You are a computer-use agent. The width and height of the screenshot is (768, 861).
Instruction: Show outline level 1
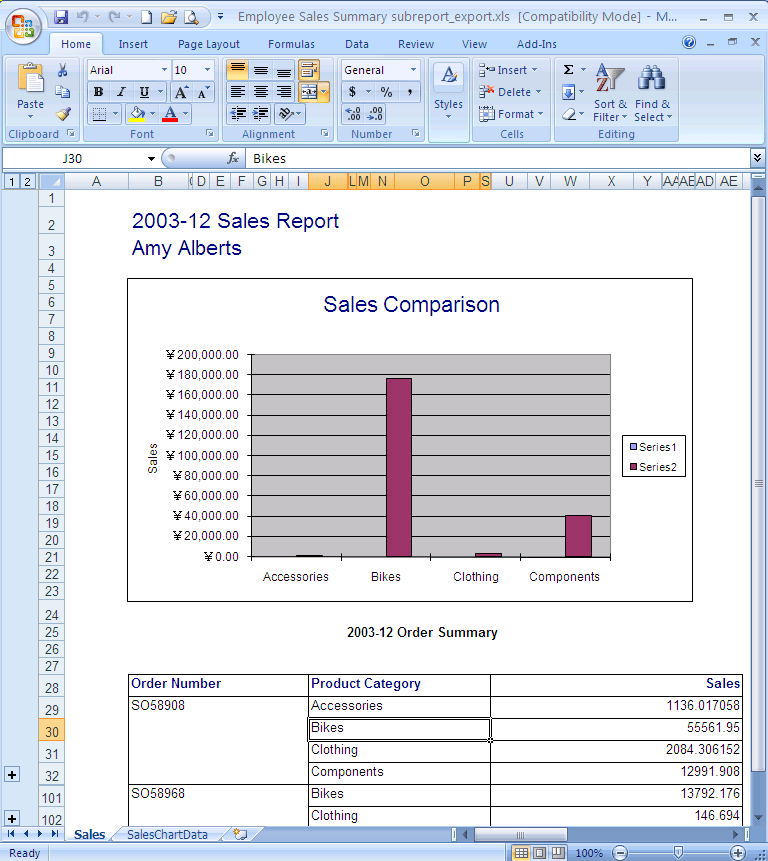11,181
